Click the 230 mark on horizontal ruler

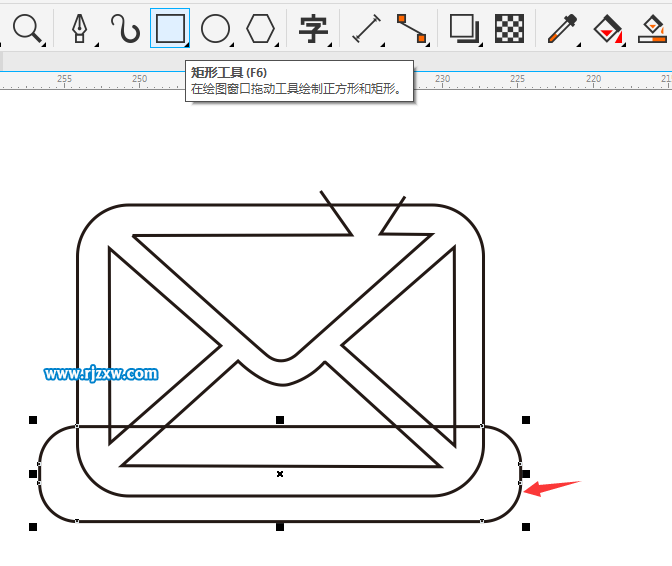(442, 79)
